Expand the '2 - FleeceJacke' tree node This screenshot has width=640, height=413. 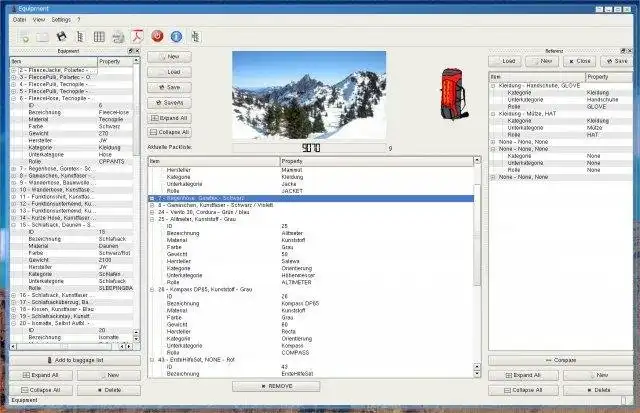point(13,70)
